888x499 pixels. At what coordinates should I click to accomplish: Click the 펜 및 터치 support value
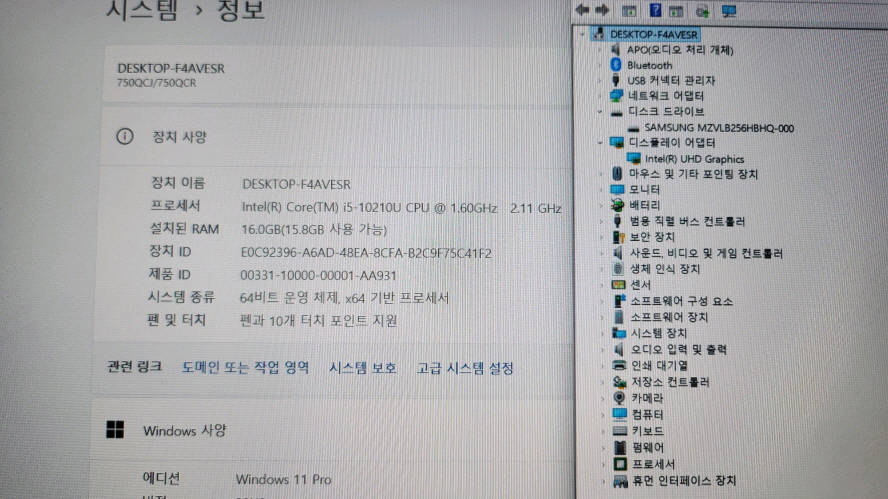(318, 321)
